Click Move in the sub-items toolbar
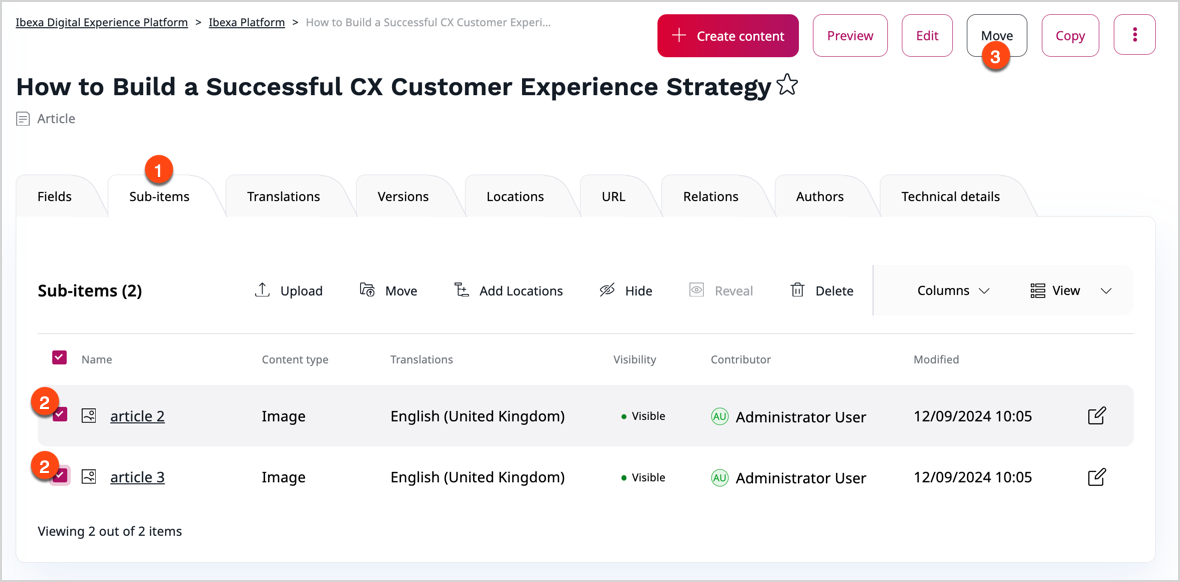1180x582 pixels. click(x=388, y=290)
